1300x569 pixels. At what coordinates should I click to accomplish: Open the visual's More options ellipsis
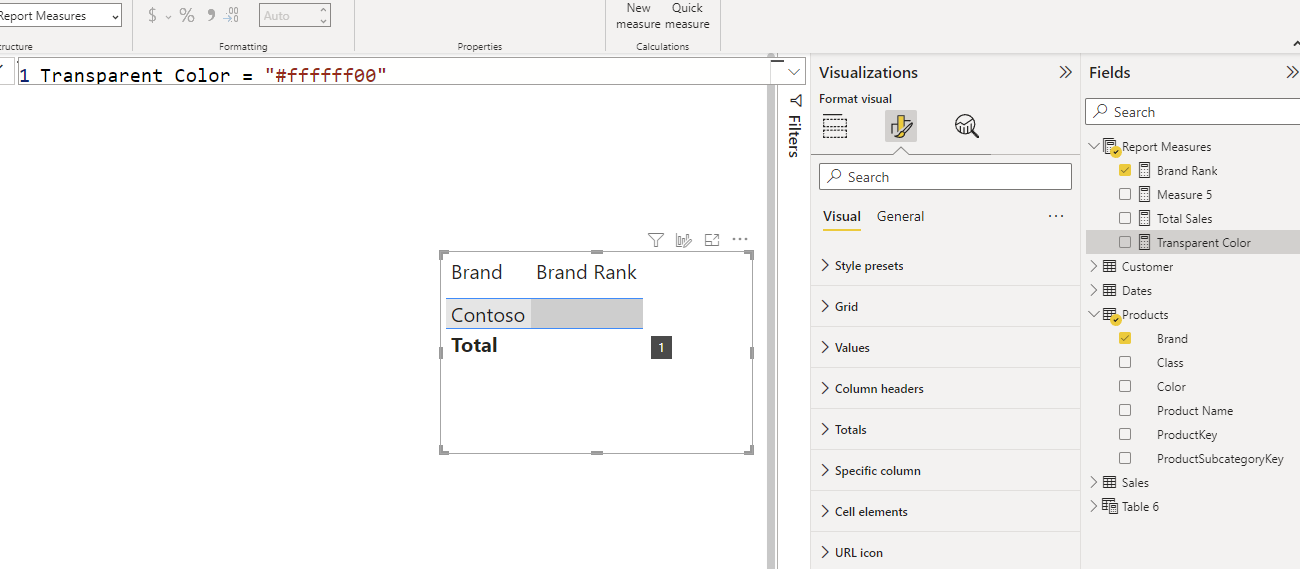click(740, 240)
